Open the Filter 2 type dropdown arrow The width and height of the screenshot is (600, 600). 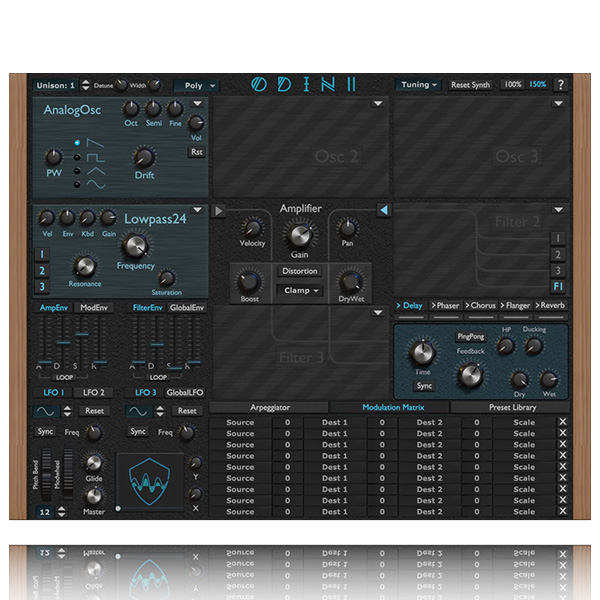pos(558,210)
